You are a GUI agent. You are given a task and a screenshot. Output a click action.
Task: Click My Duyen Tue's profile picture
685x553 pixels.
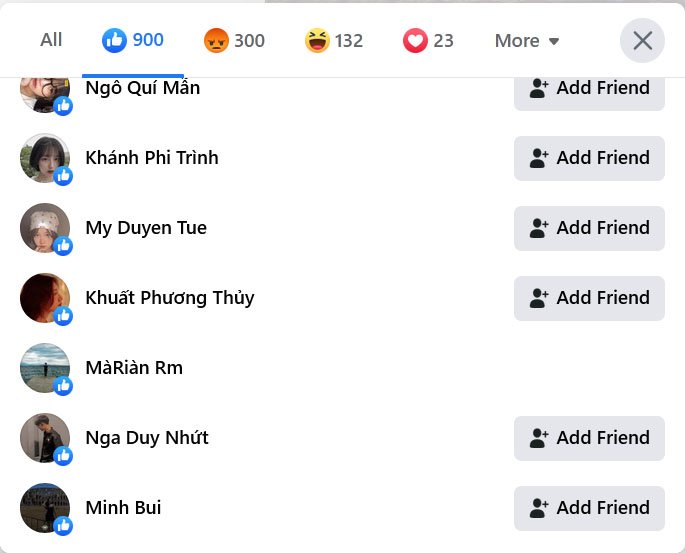(45, 228)
